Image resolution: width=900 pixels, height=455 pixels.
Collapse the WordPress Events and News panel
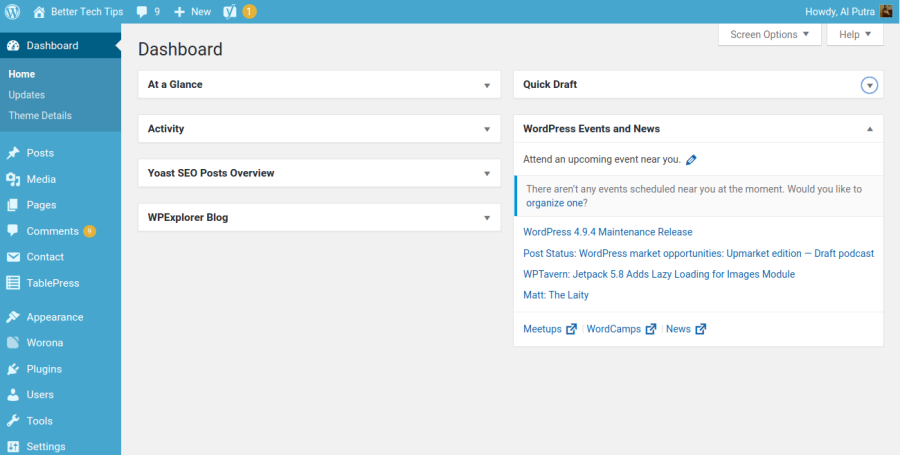pyautogui.click(x=869, y=129)
